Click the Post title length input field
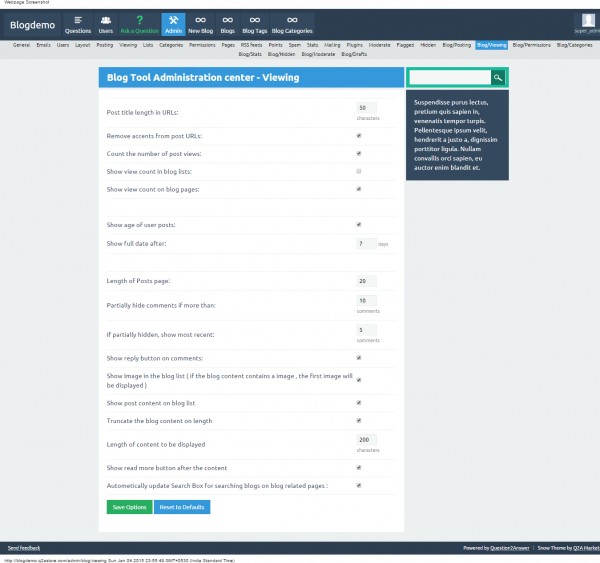Screen dimensions: 600x563 tap(365, 108)
